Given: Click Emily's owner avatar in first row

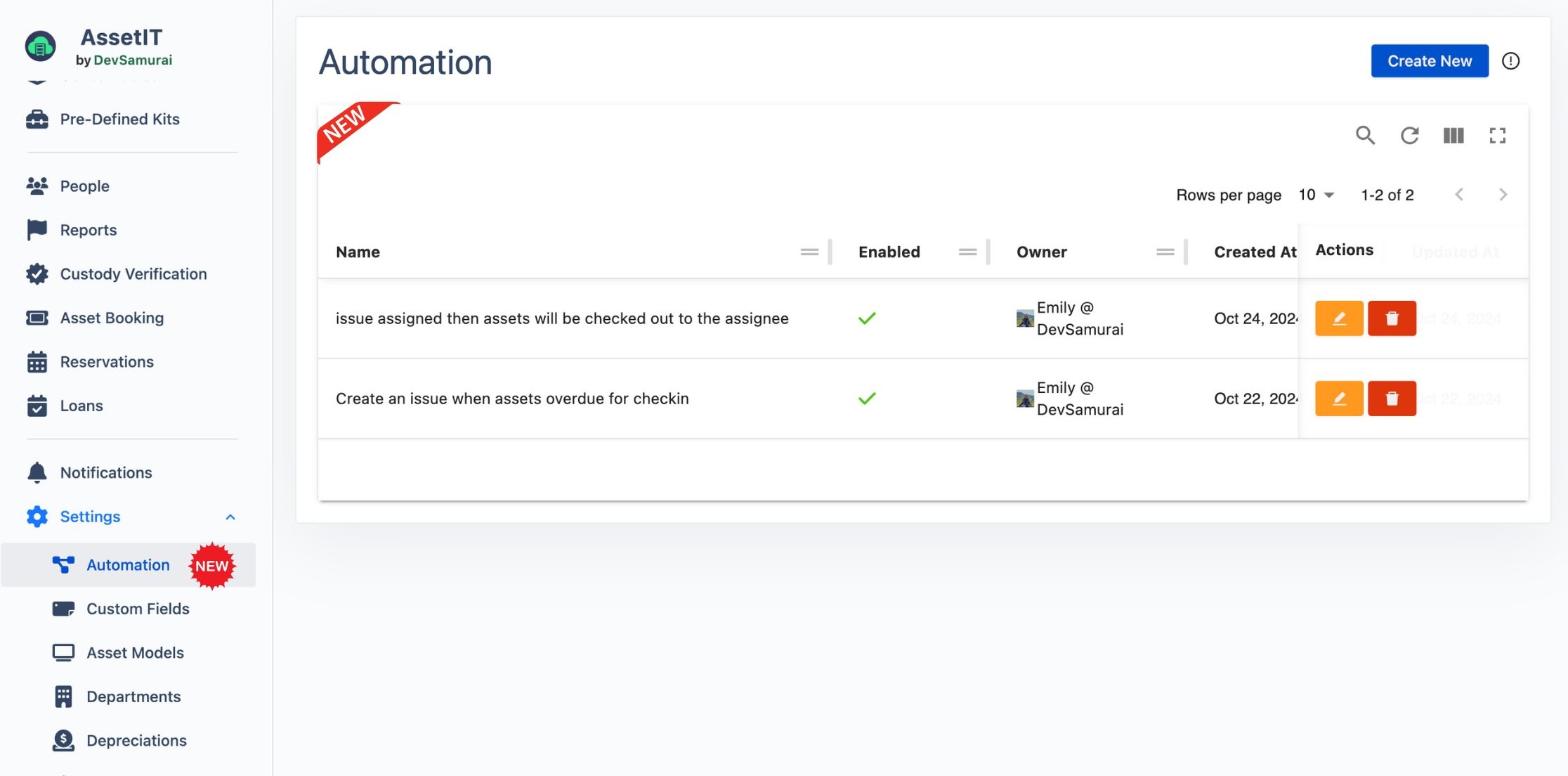Looking at the screenshot, I should (1025, 318).
